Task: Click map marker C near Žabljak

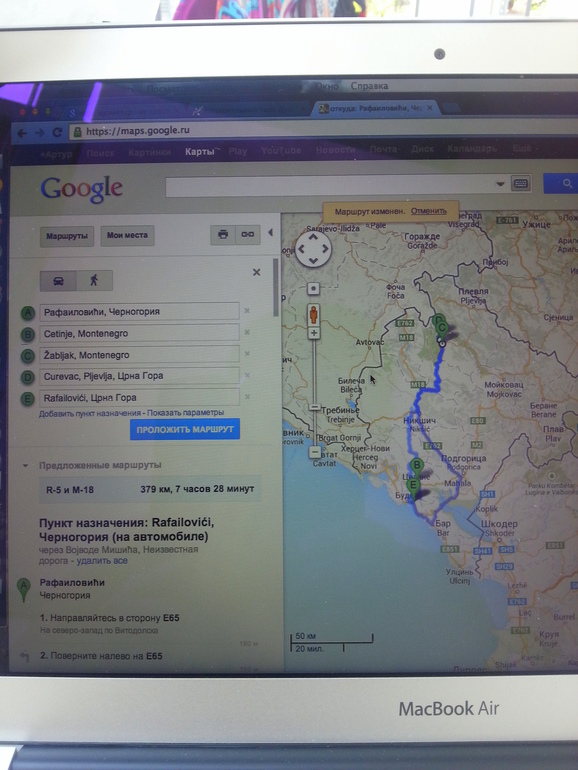Action: [x=442, y=332]
